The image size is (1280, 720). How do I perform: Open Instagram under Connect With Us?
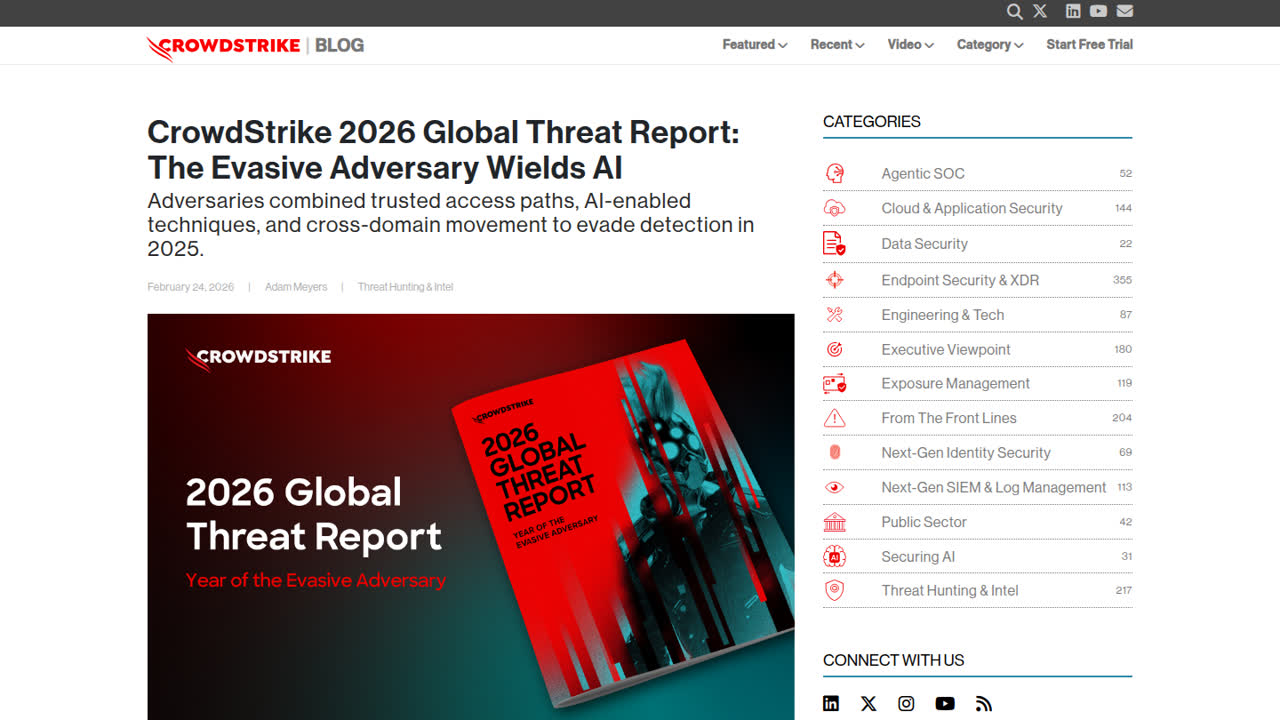coord(906,704)
